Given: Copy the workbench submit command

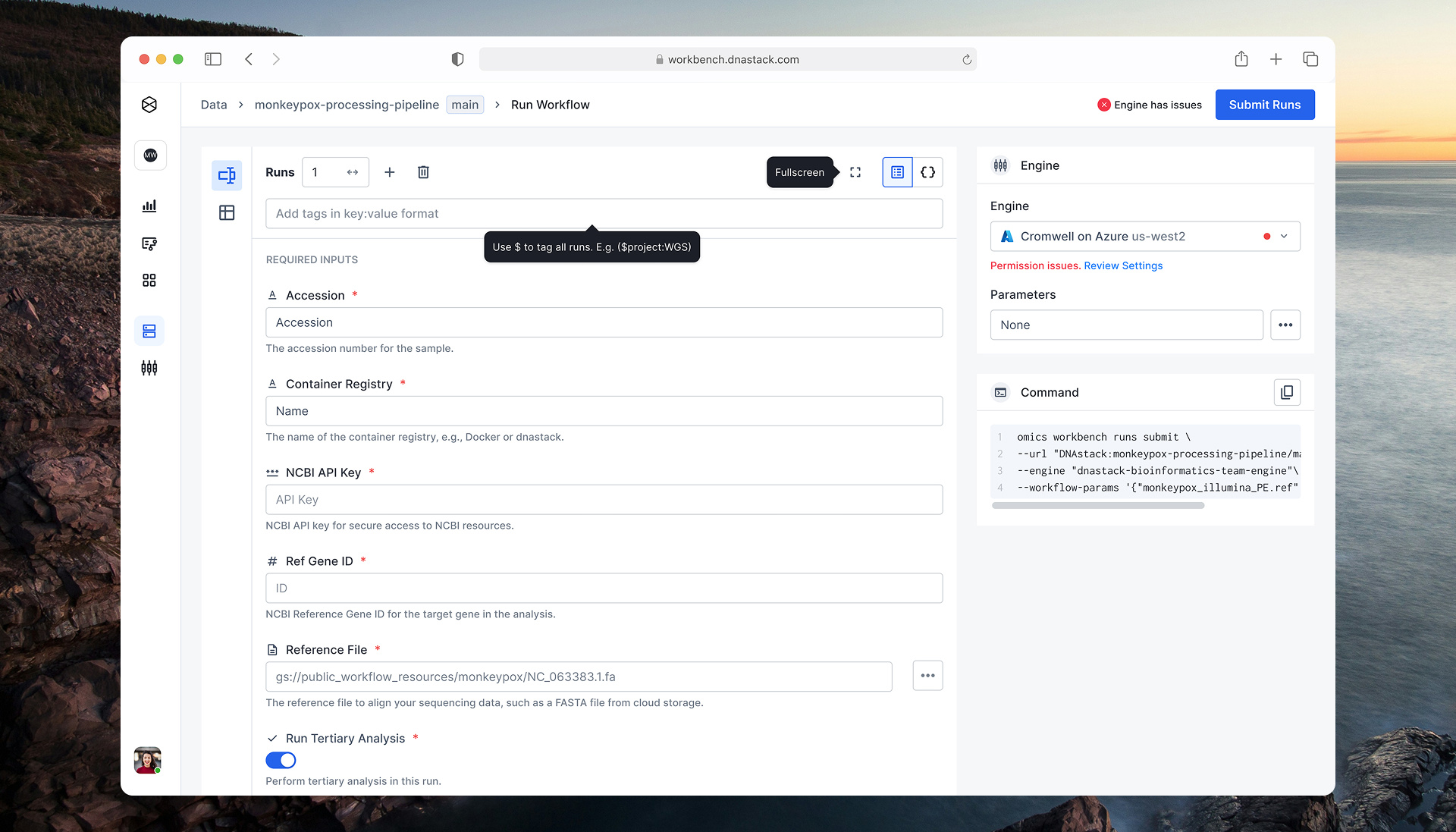Looking at the screenshot, I should tap(1287, 392).
